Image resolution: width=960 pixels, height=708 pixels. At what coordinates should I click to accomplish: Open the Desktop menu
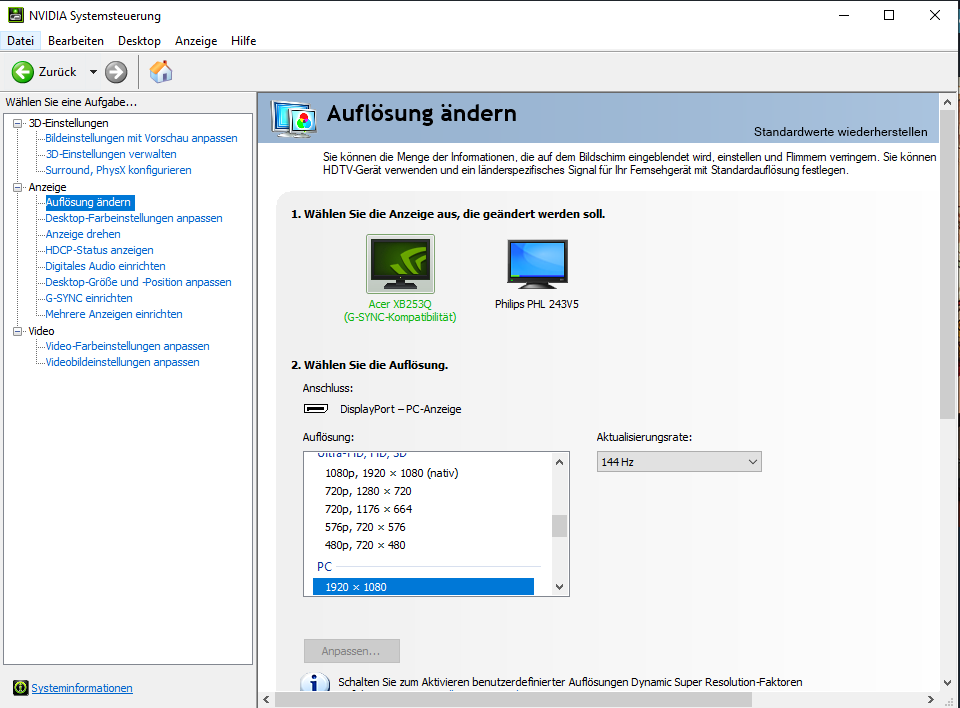[140, 41]
